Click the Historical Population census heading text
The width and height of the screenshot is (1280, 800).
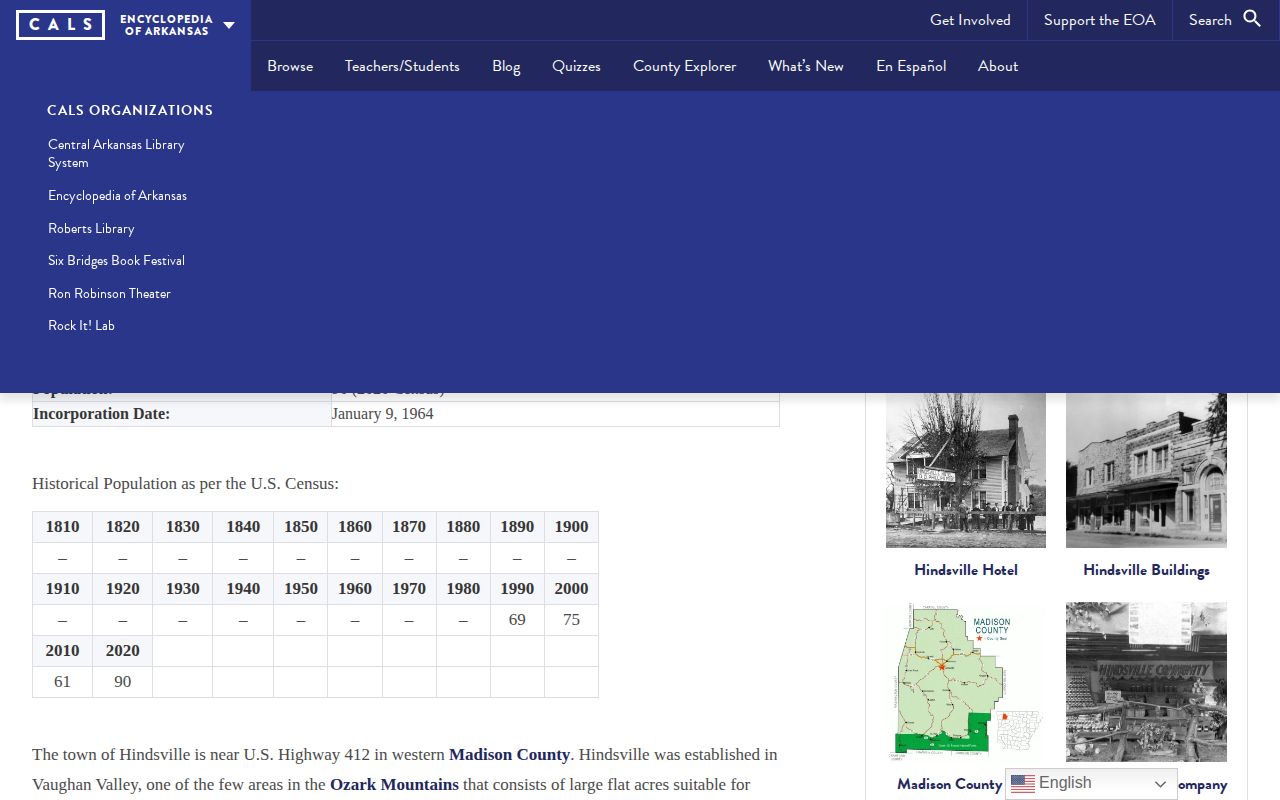click(x=185, y=483)
